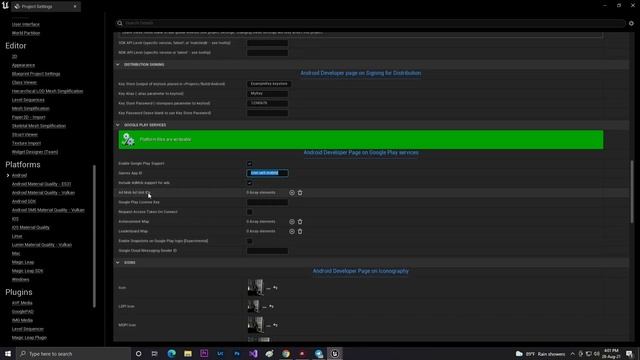Open Cortana from the taskbar
640x360 pixels.
[138, 353]
